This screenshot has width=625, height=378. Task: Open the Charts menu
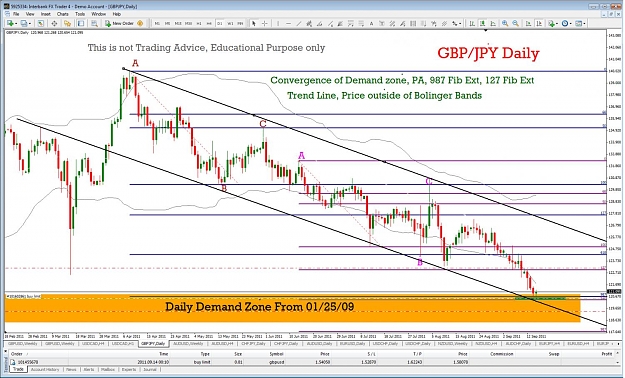tap(63, 14)
